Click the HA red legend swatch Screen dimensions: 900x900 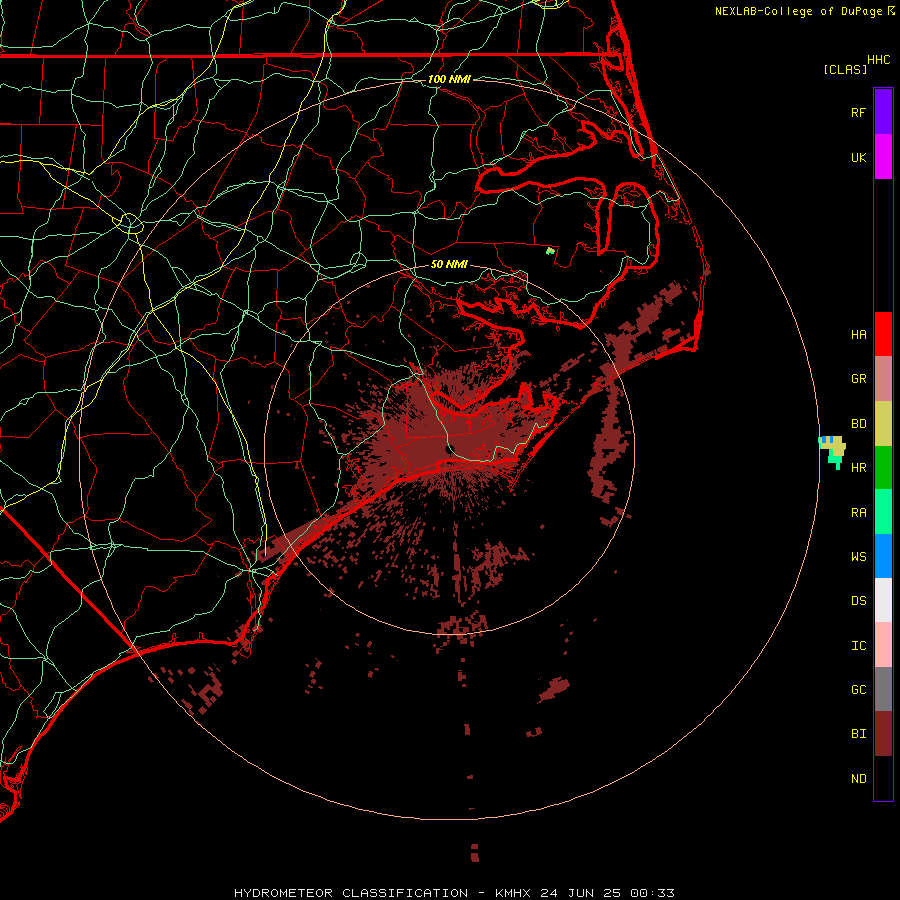point(883,334)
